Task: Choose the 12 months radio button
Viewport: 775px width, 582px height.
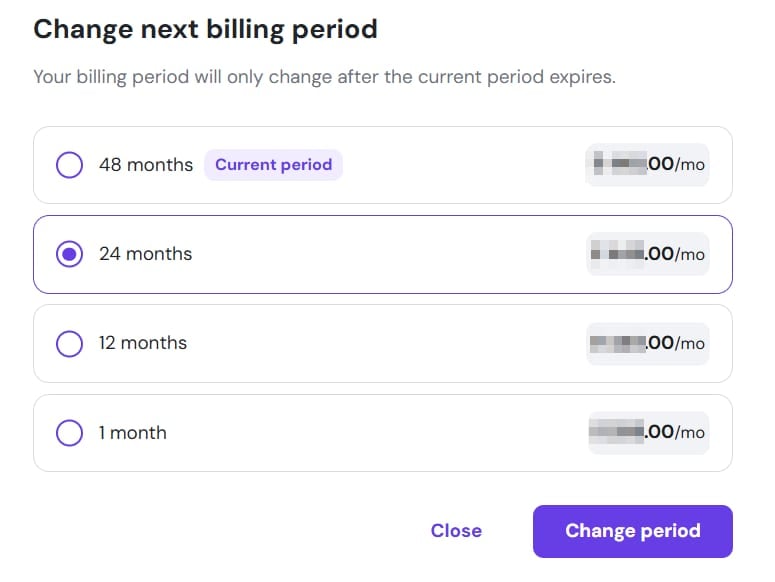Action: click(x=69, y=344)
